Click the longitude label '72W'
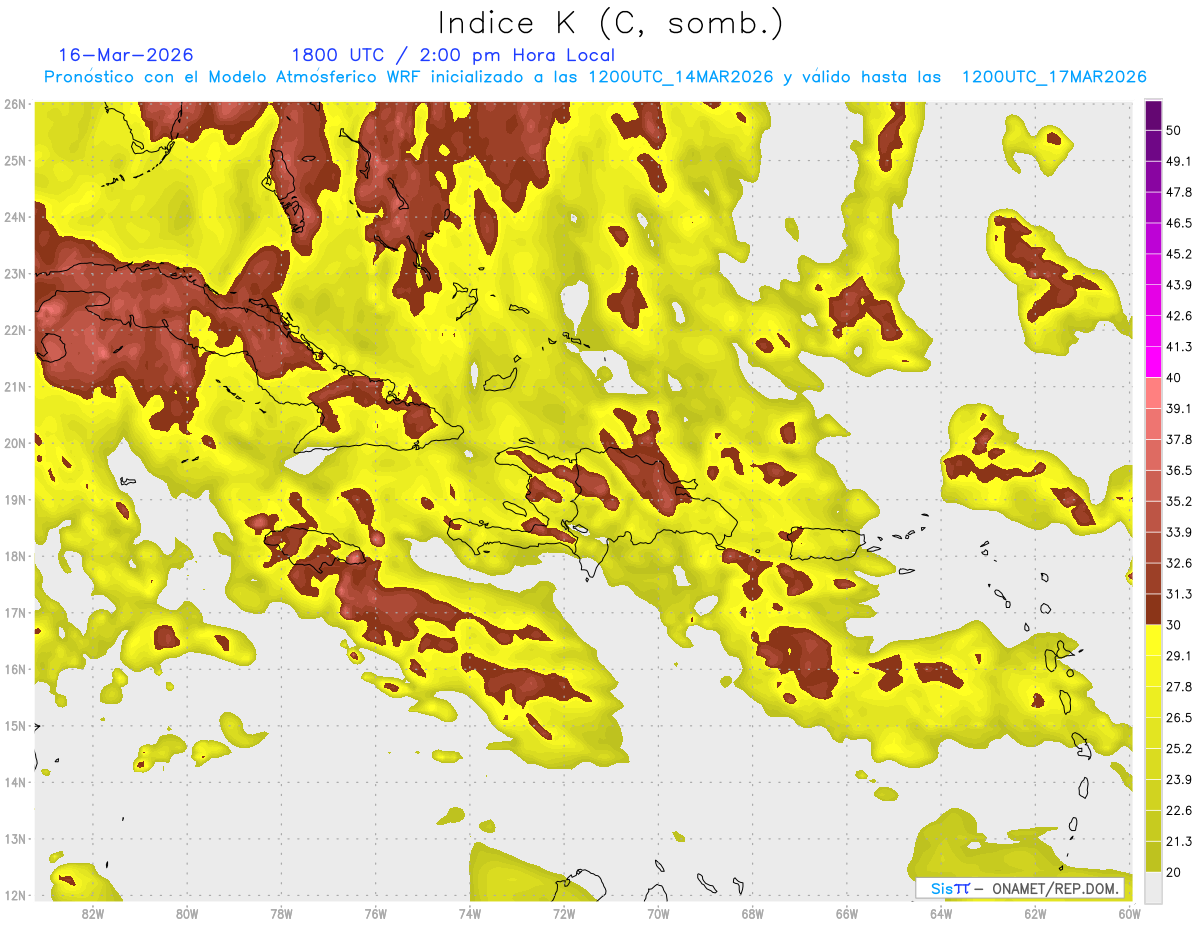The height and width of the screenshot is (927, 1200). [564, 914]
